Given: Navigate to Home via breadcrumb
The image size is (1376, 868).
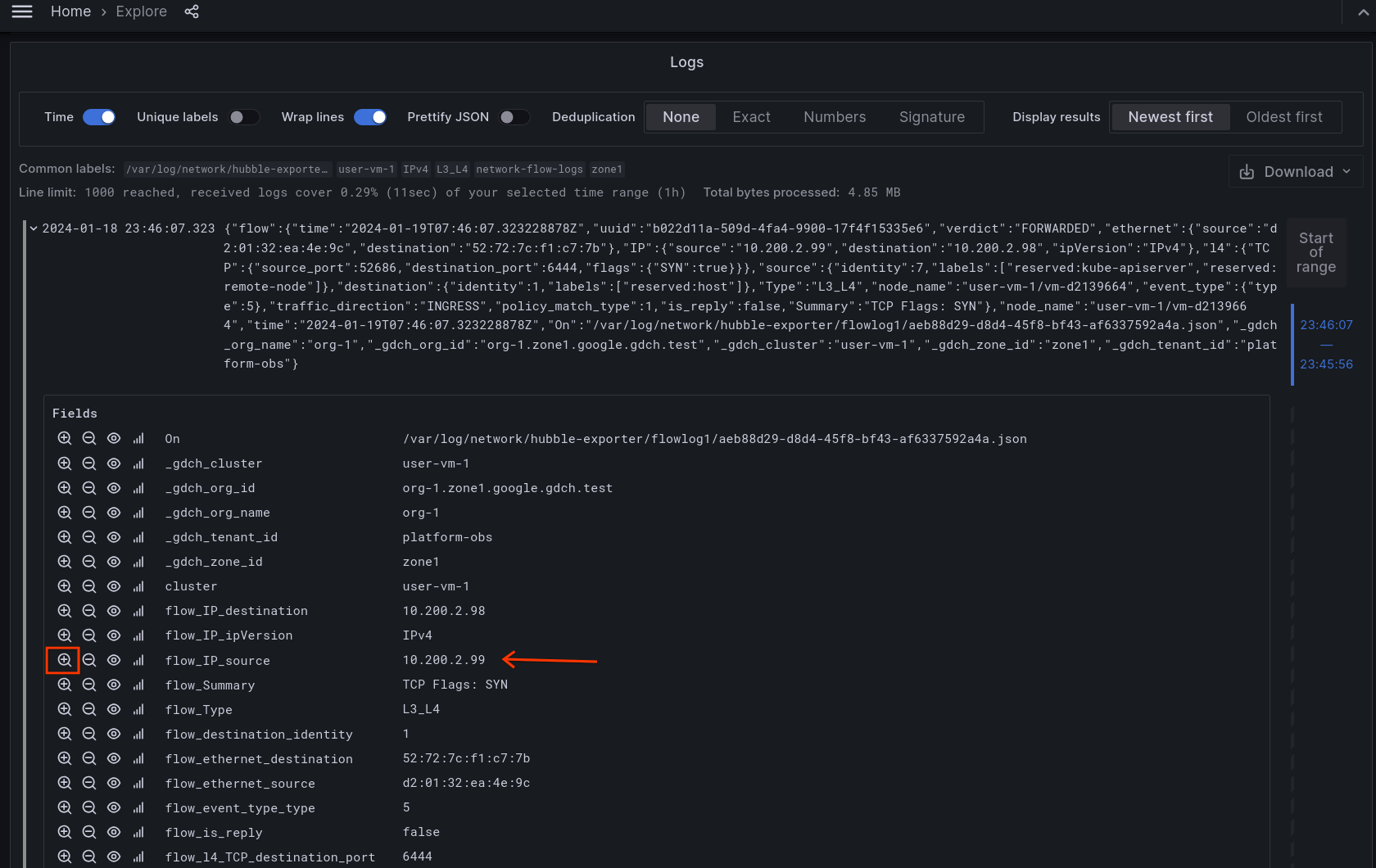Looking at the screenshot, I should pyautogui.click(x=70, y=11).
